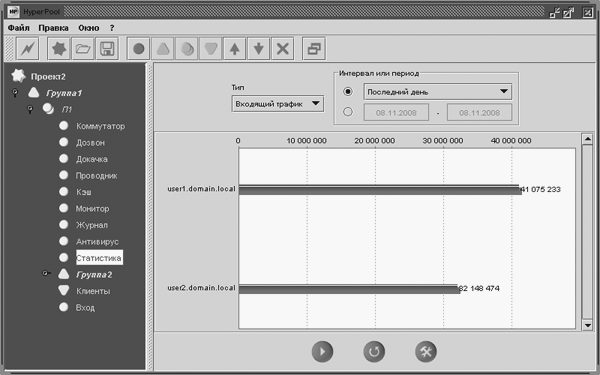The height and width of the screenshot is (375, 600).
Task: Click the Проект2 star icon in tree
Action: (x=18, y=76)
